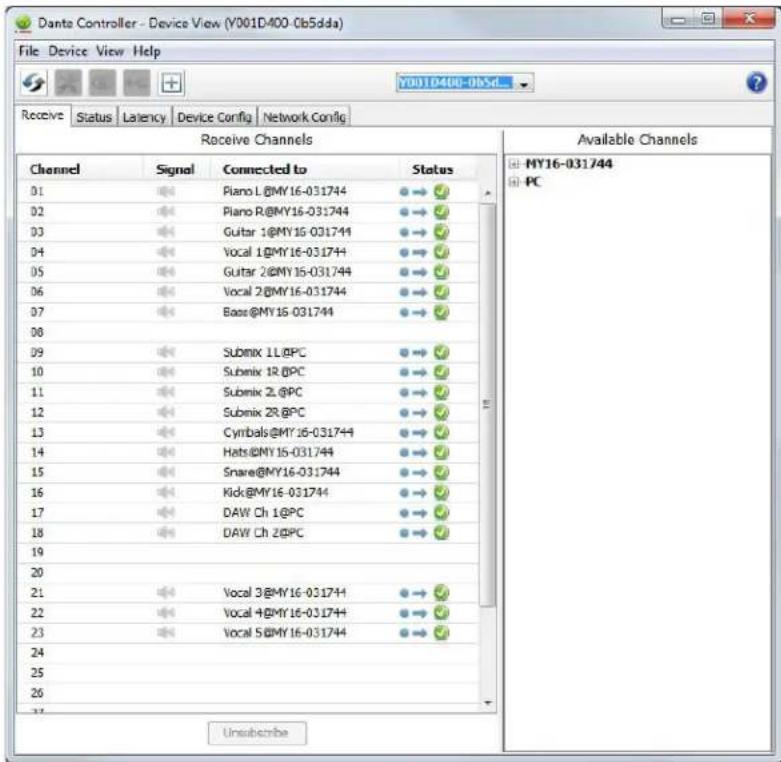Click blue arrow status icon for Vocal 3
Viewport: 781px width, 762px height.
413,593
